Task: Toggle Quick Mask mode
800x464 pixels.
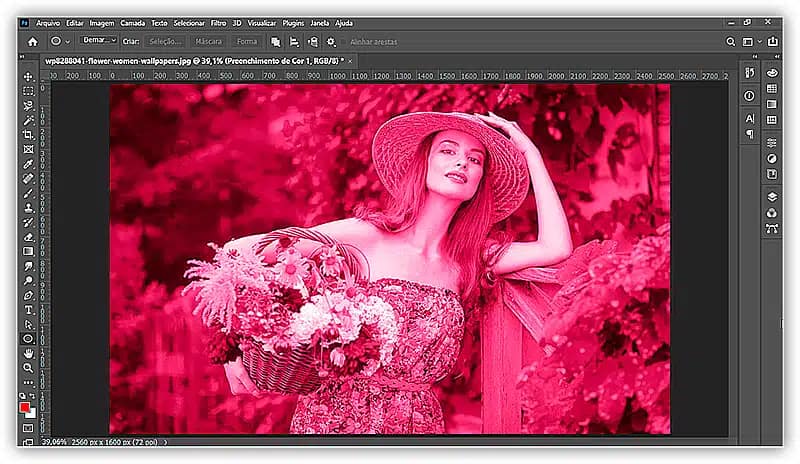Action: point(28,428)
